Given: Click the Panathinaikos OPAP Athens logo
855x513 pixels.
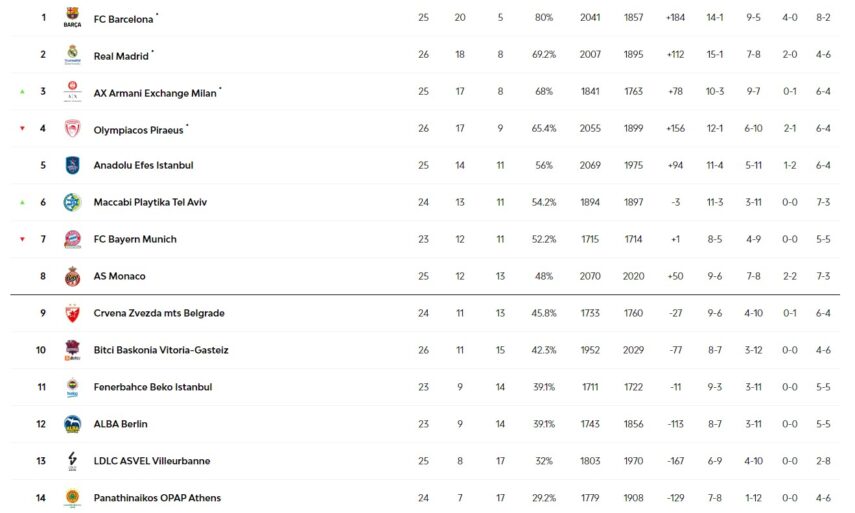Looking at the screenshot, I should (72, 498).
